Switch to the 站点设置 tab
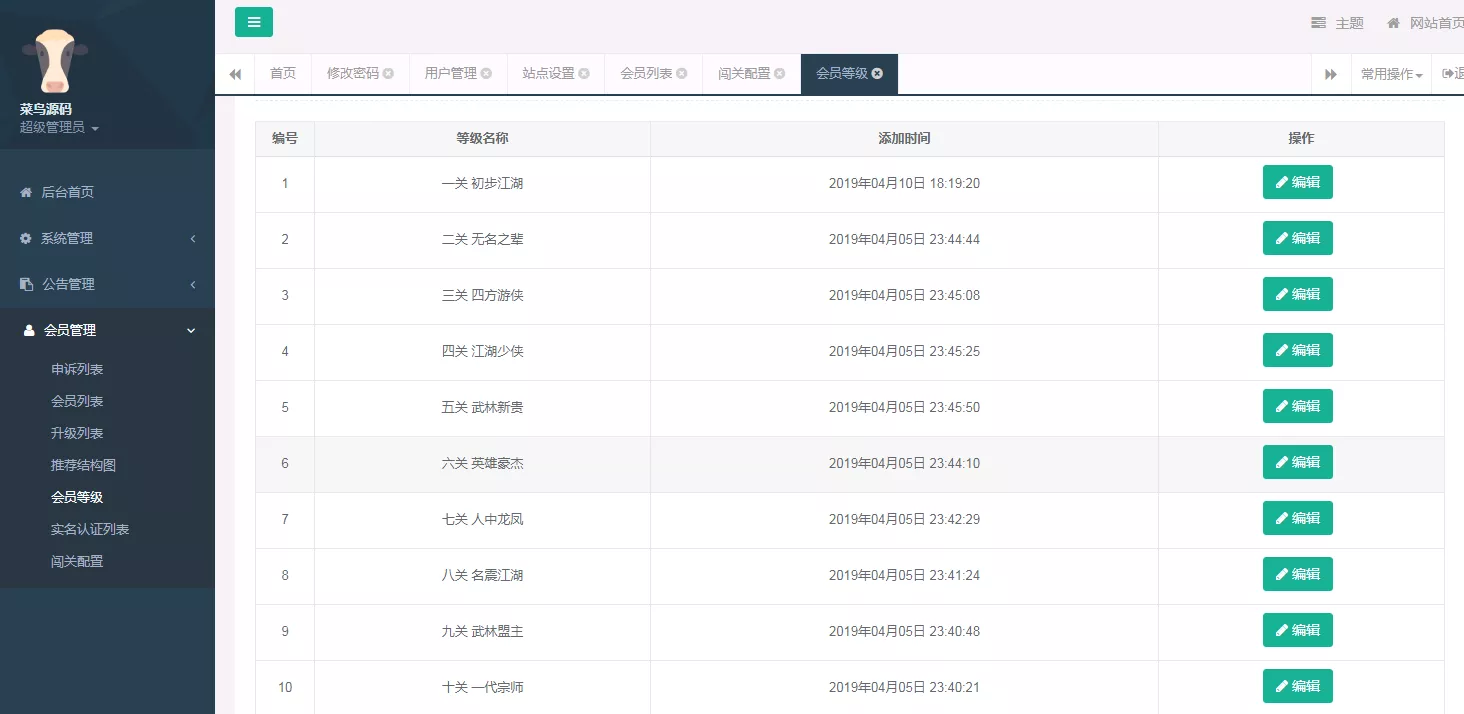 (x=548, y=73)
